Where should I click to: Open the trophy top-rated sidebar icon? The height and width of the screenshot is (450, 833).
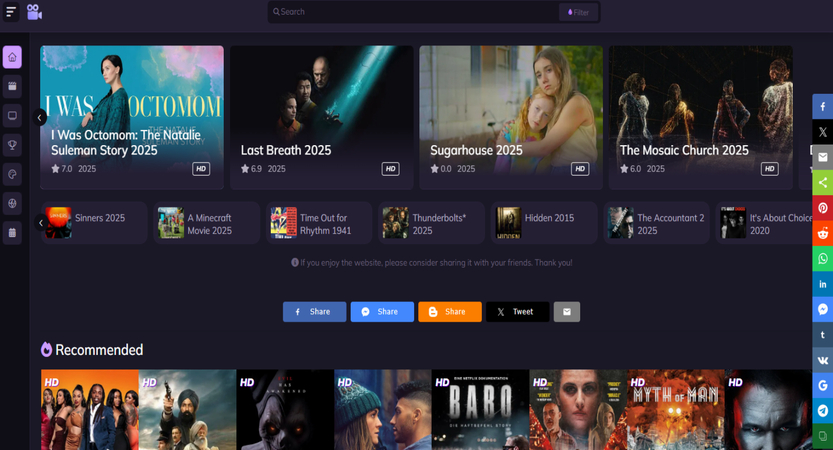(x=12, y=145)
